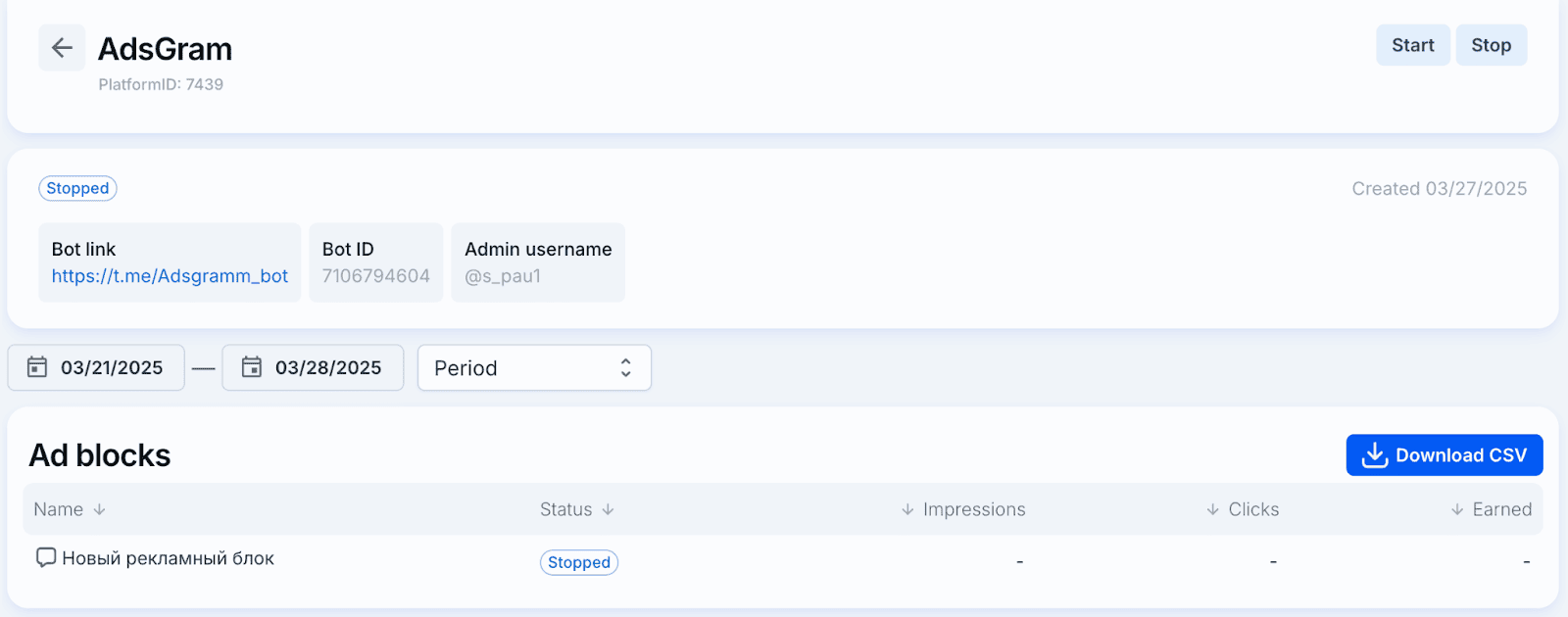Click the Start button
The width and height of the screenshot is (1568, 617).
(x=1412, y=45)
